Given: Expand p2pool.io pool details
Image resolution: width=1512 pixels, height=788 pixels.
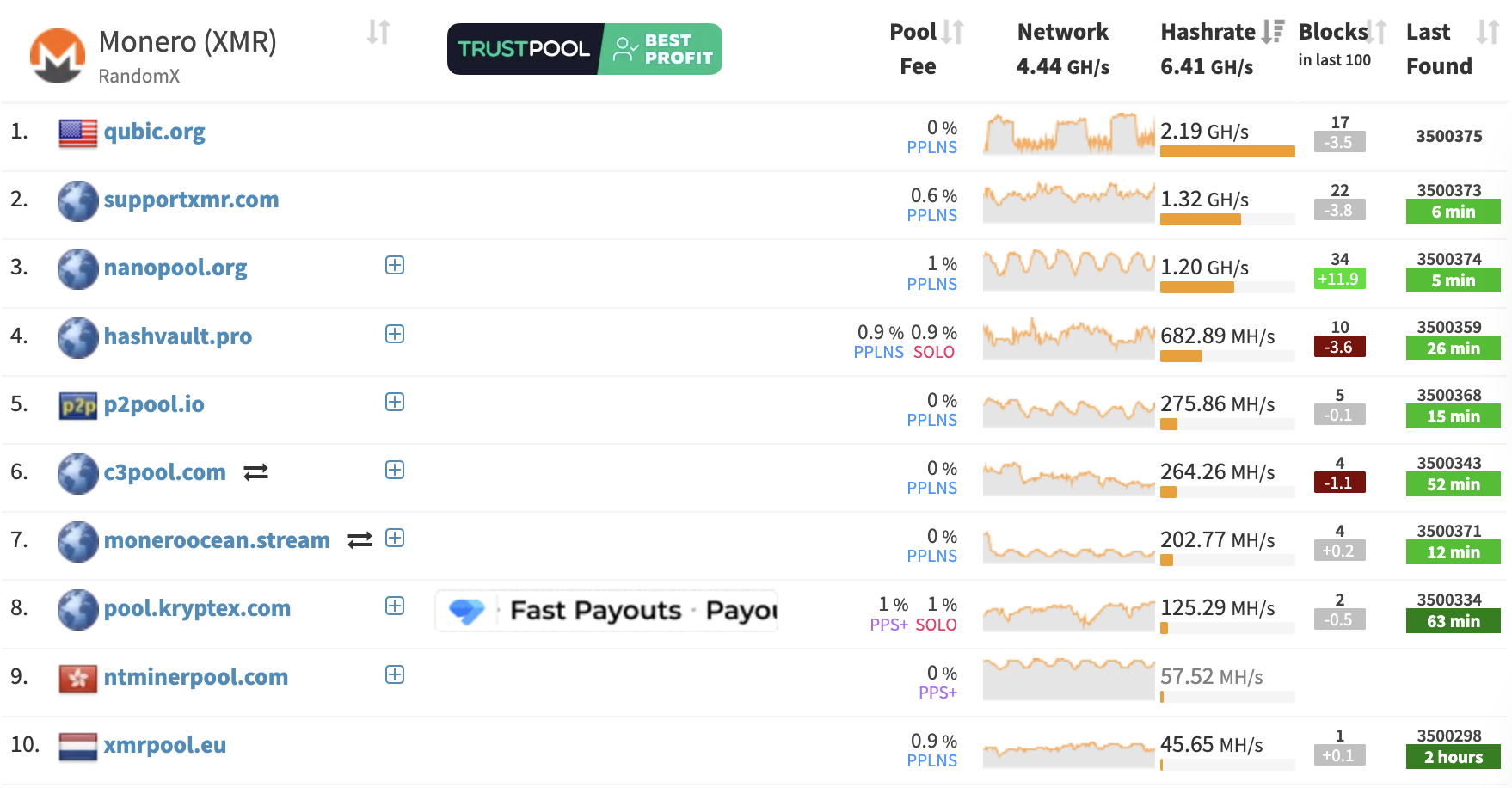Looking at the screenshot, I should tap(395, 403).
